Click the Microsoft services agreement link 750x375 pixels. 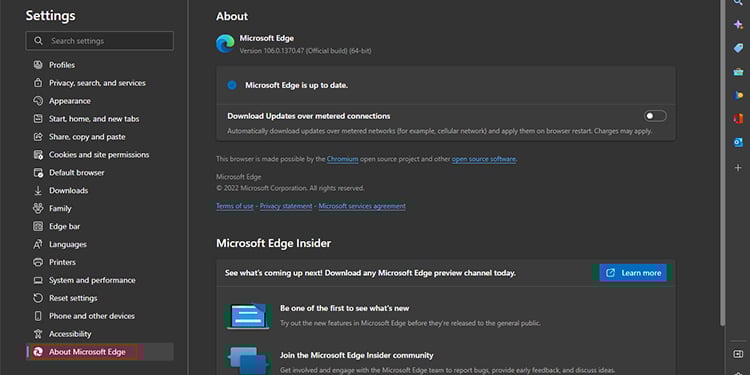pyautogui.click(x=362, y=206)
